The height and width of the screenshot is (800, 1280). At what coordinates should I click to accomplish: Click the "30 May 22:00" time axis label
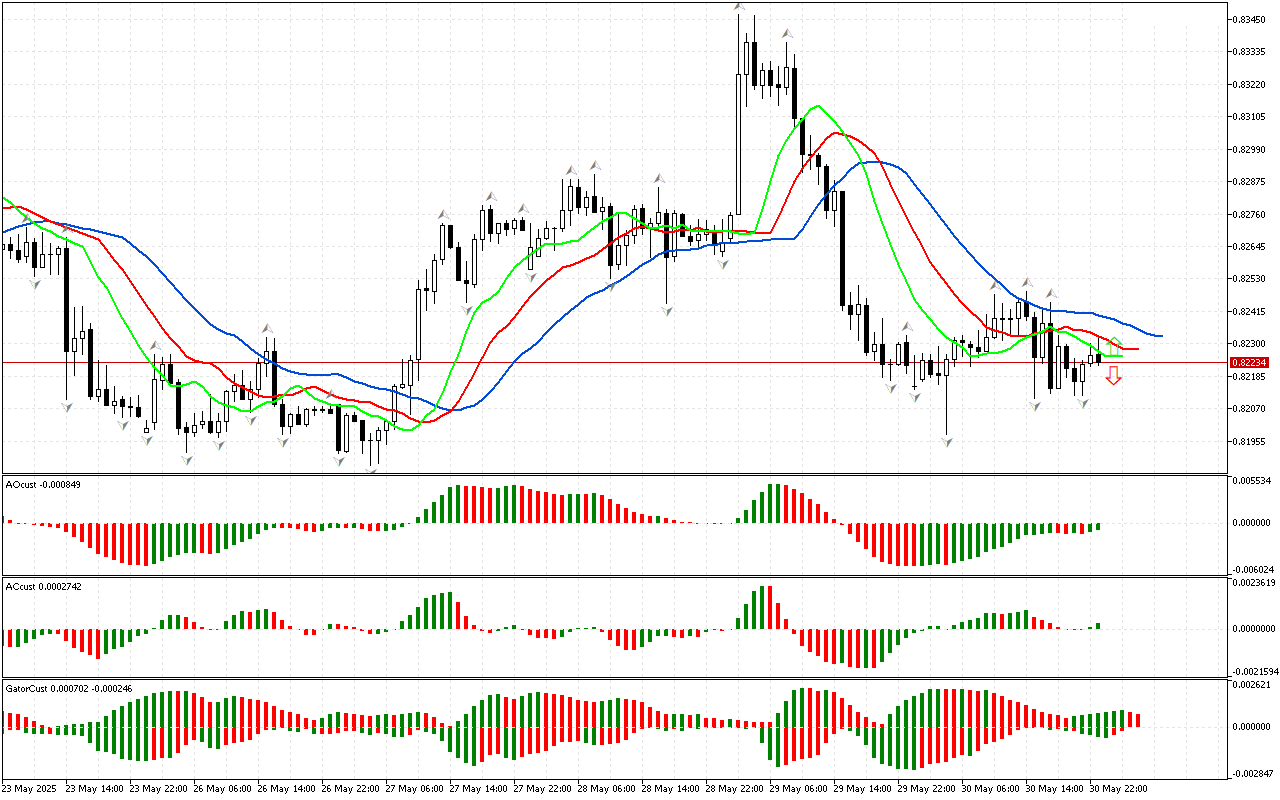point(1118,788)
